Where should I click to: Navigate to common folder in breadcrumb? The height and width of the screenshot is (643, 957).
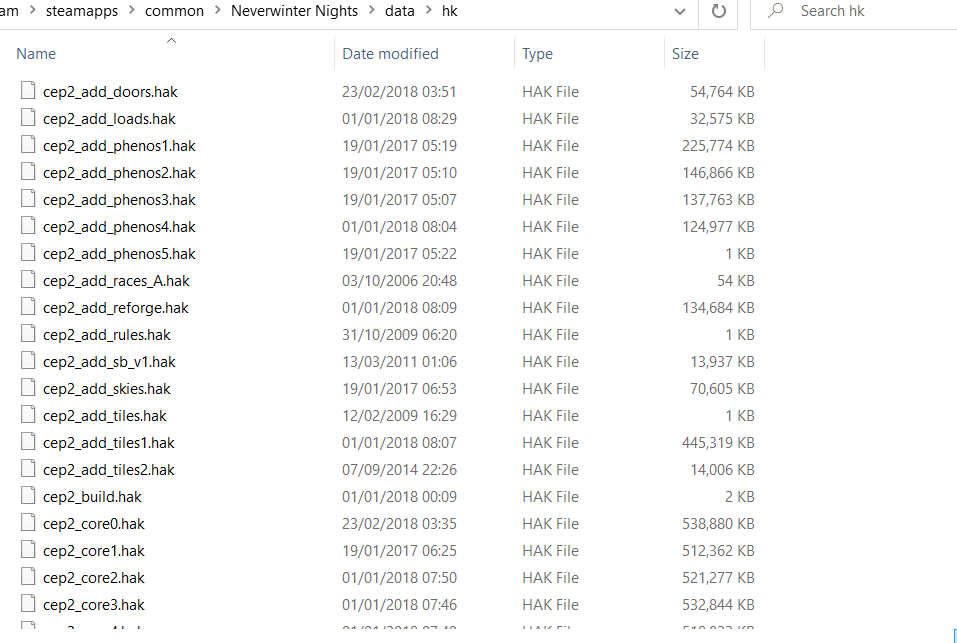coord(175,11)
